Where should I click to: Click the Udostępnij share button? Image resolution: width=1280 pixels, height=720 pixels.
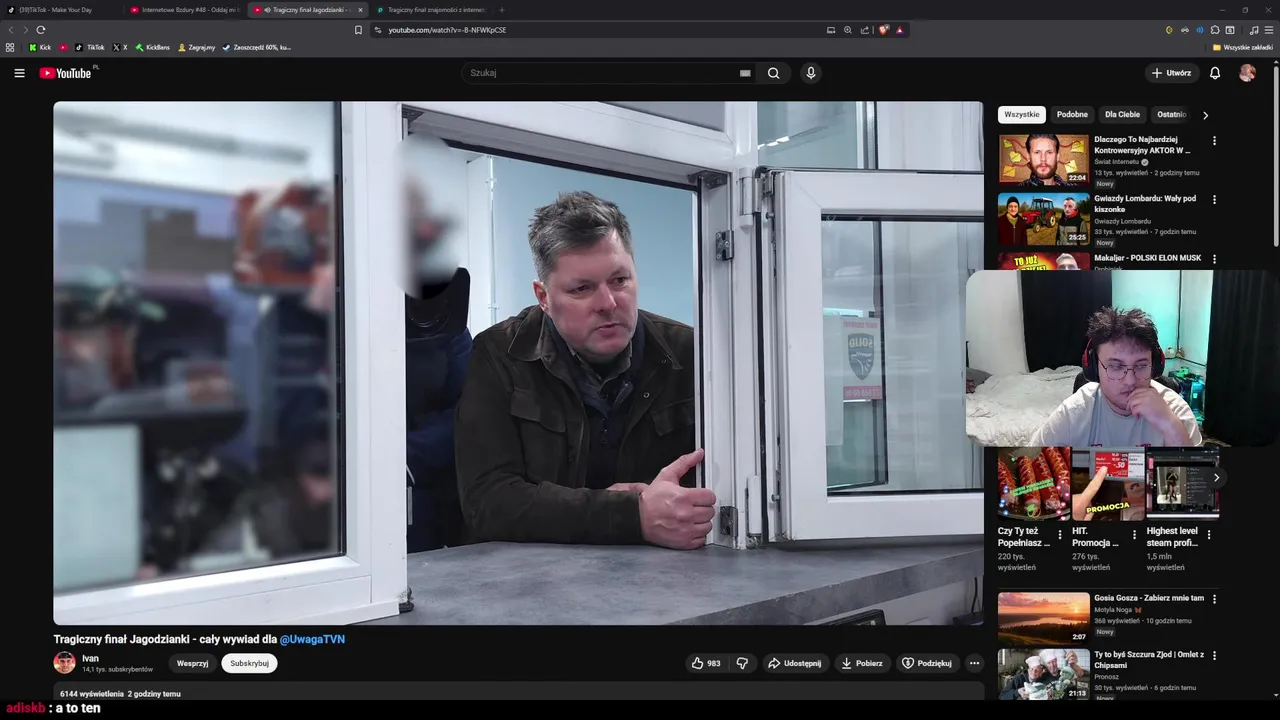[x=794, y=663]
